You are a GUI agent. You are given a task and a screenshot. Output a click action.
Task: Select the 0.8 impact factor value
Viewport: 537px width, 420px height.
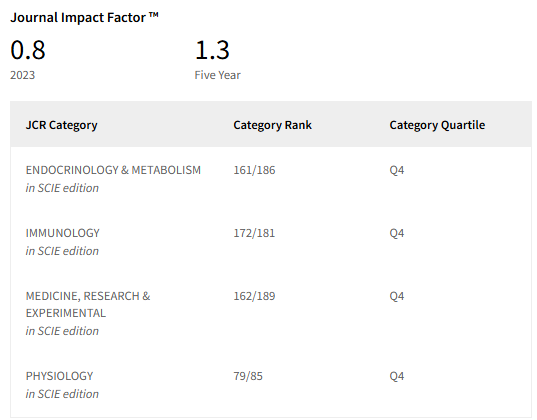[x=28, y=50]
